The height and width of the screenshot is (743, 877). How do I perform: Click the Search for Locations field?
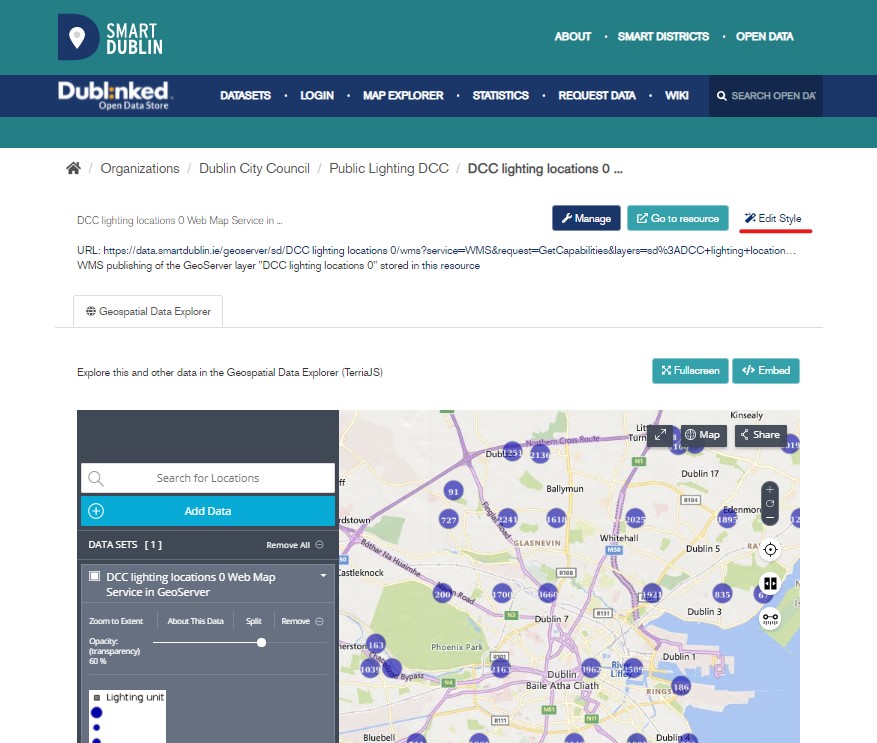point(208,478)
